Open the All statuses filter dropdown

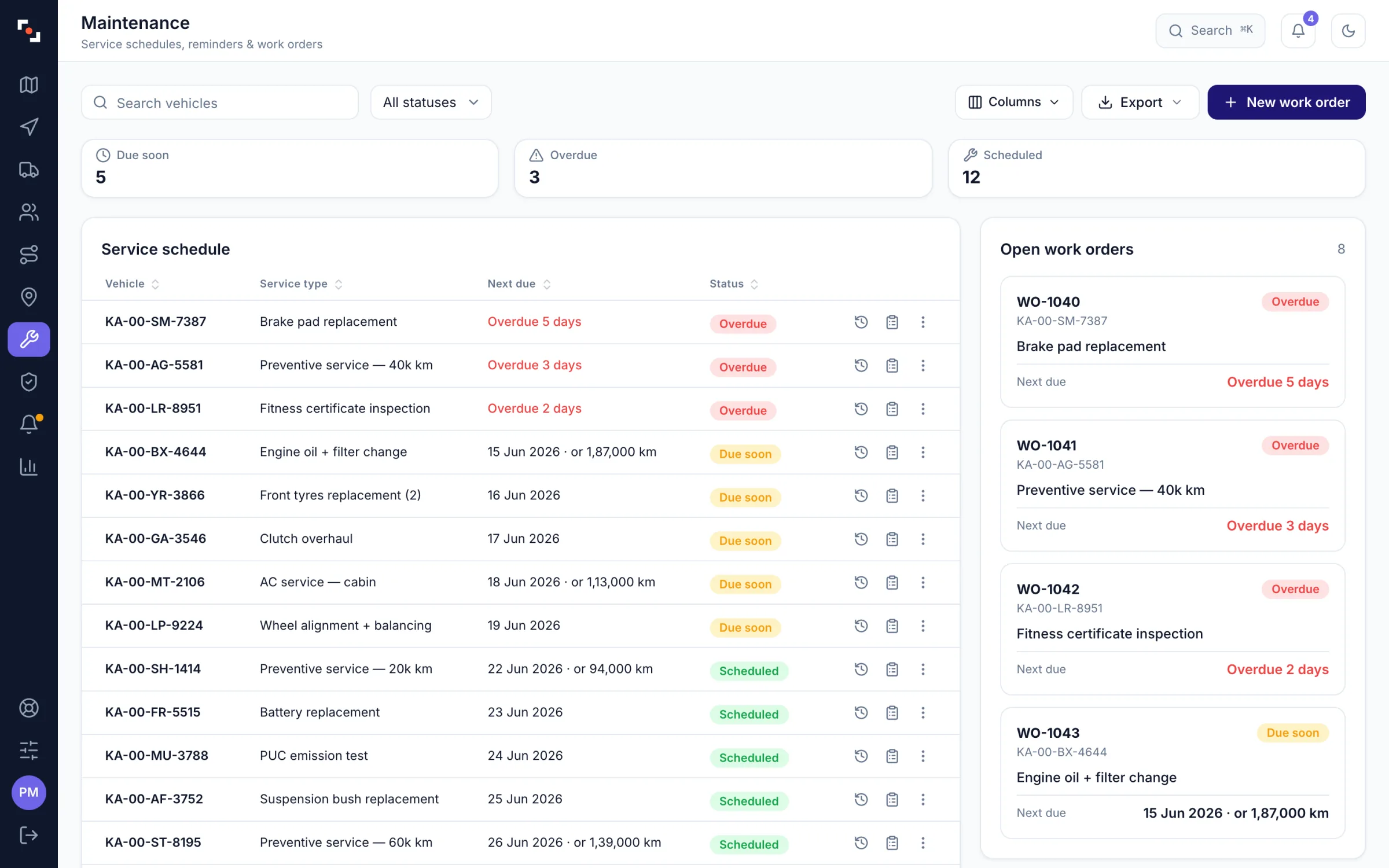click(x=431, y=102)
